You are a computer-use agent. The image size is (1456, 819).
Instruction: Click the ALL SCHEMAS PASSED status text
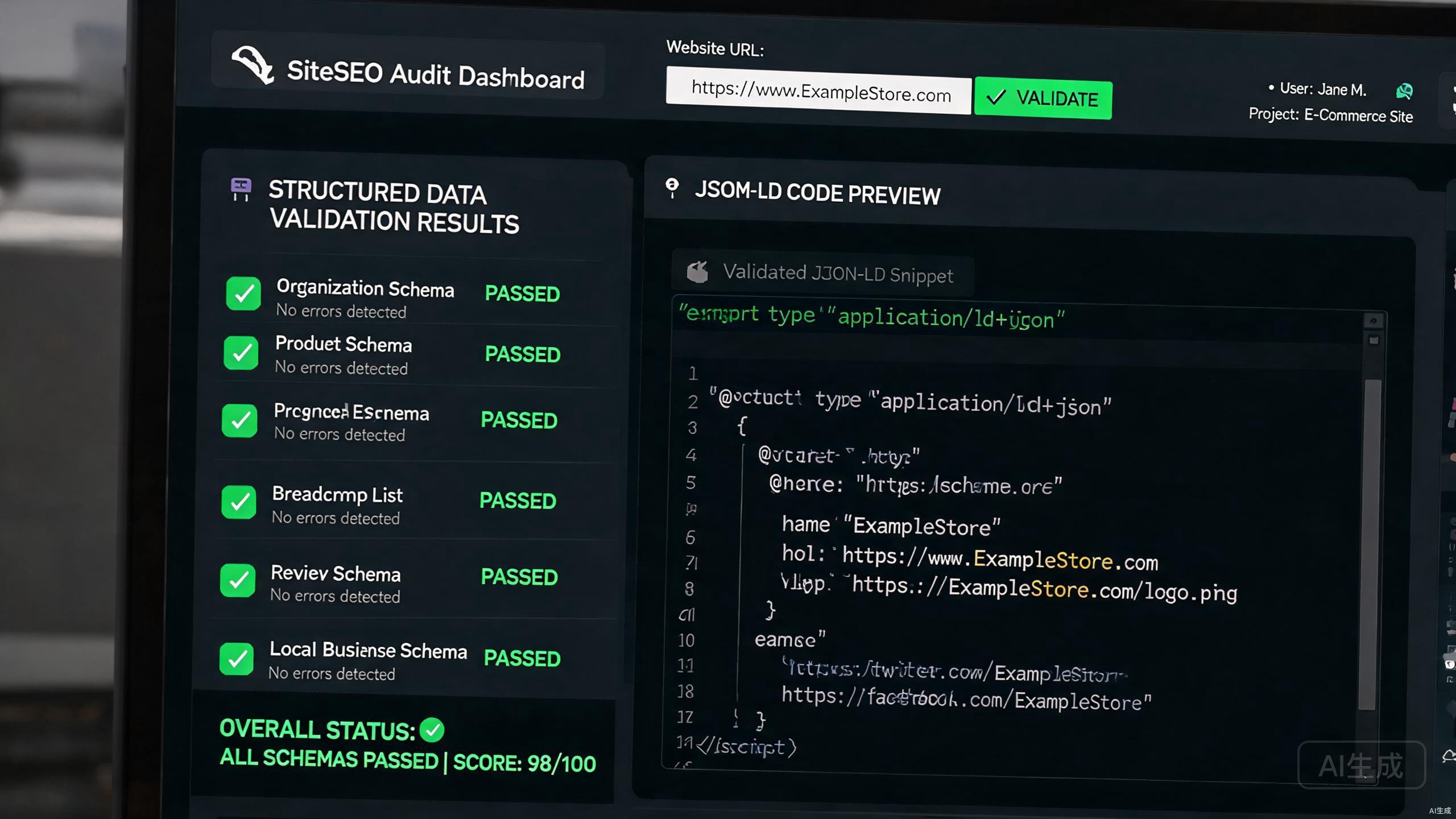(329, 759)
